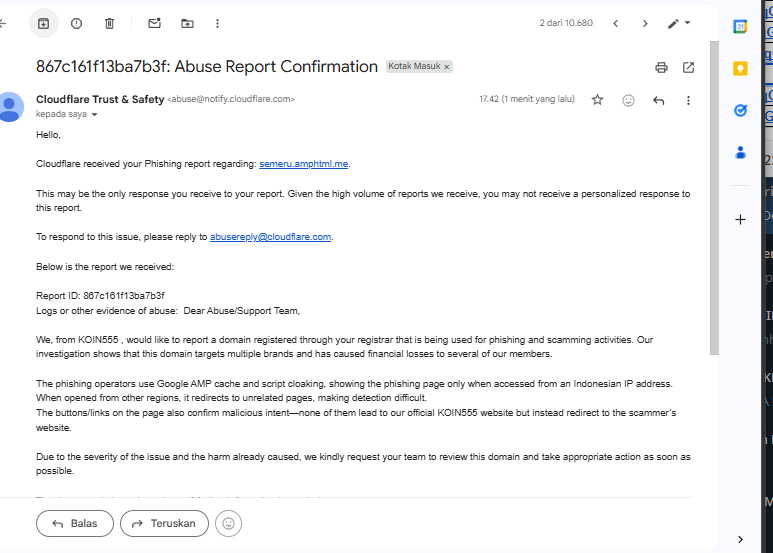Screen dimensions: 773x553
Task: Open the input tools dropdown (pencil)
Action: click(x=680, y=23)
